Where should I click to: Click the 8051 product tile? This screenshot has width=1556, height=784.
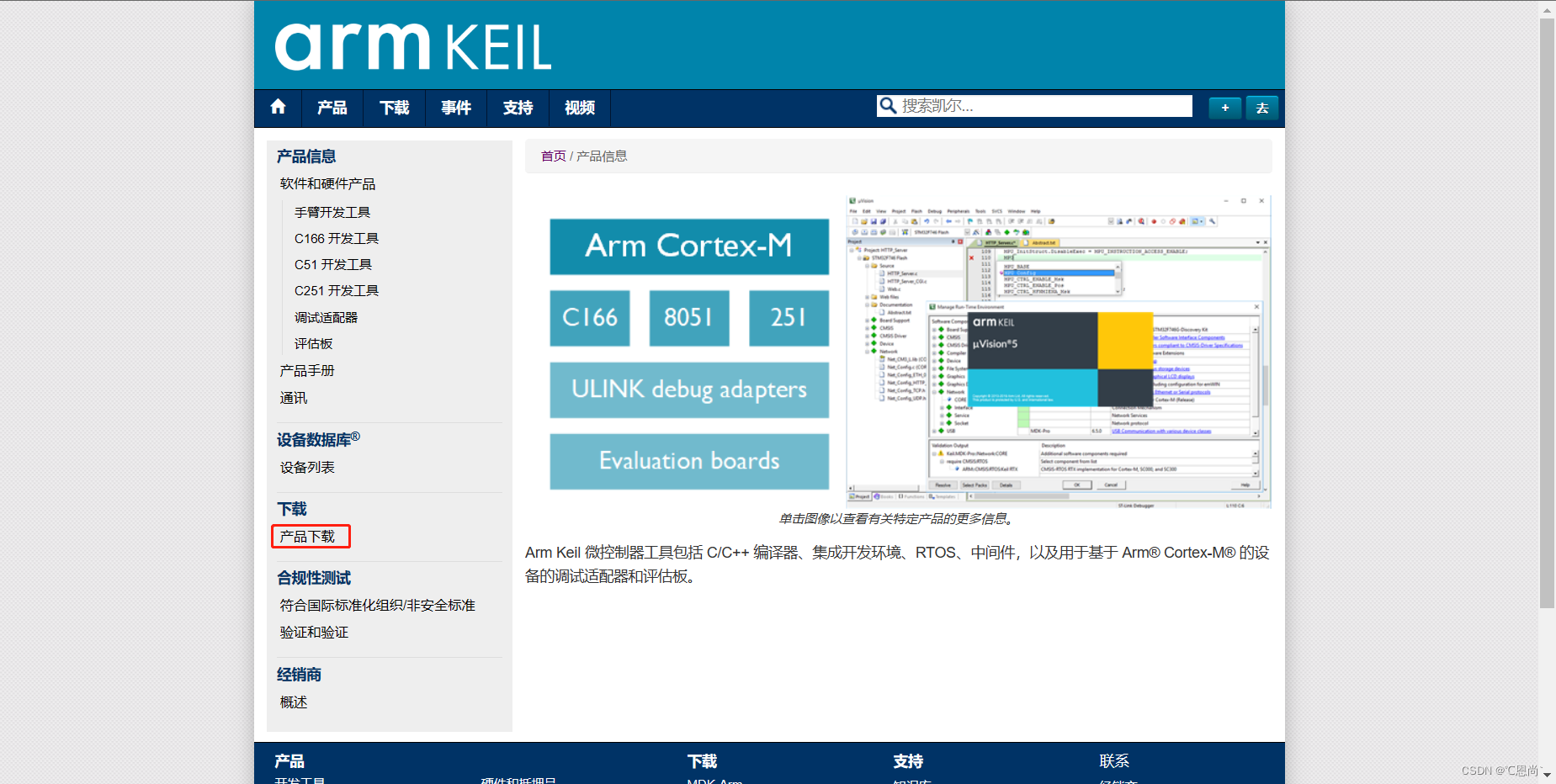(x=689, y=318)
